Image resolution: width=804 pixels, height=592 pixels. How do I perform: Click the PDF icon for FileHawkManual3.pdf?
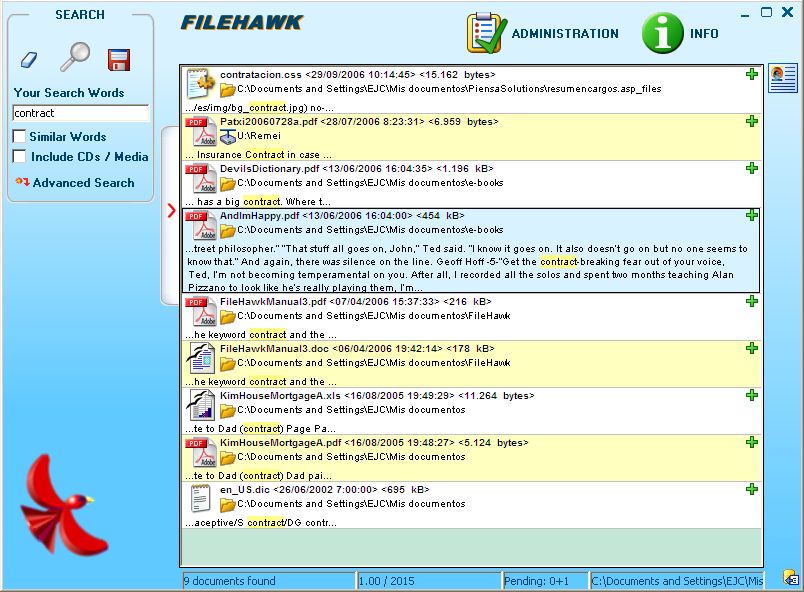tap(200, 312)
